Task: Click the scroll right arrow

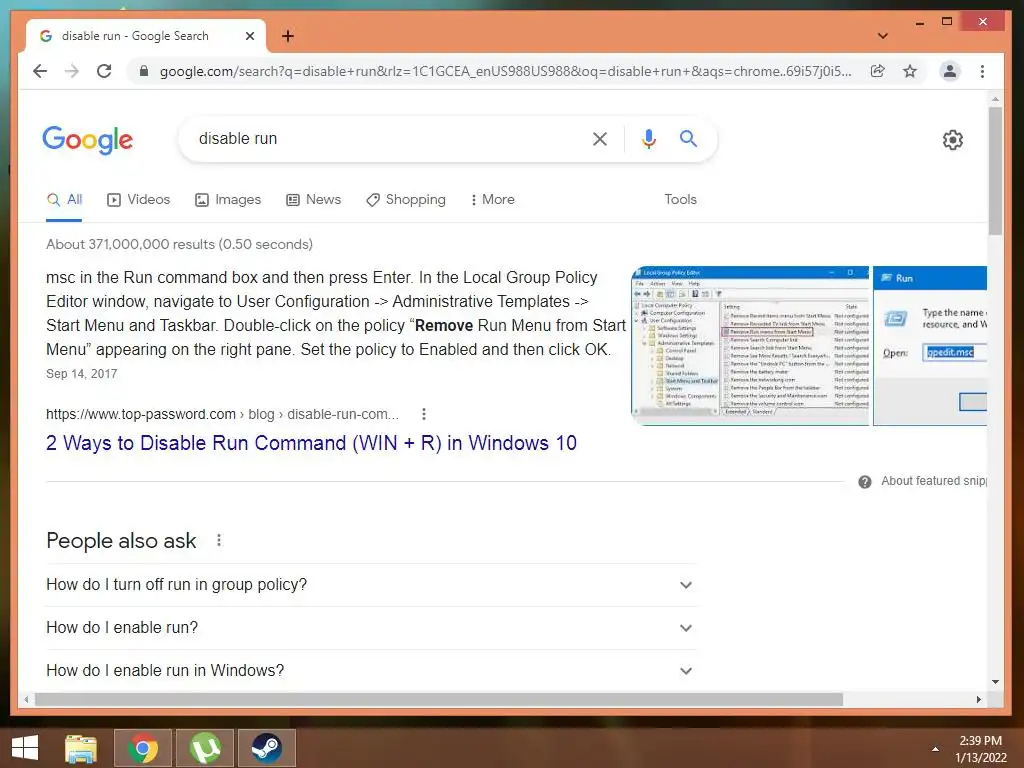Action: 978,699
